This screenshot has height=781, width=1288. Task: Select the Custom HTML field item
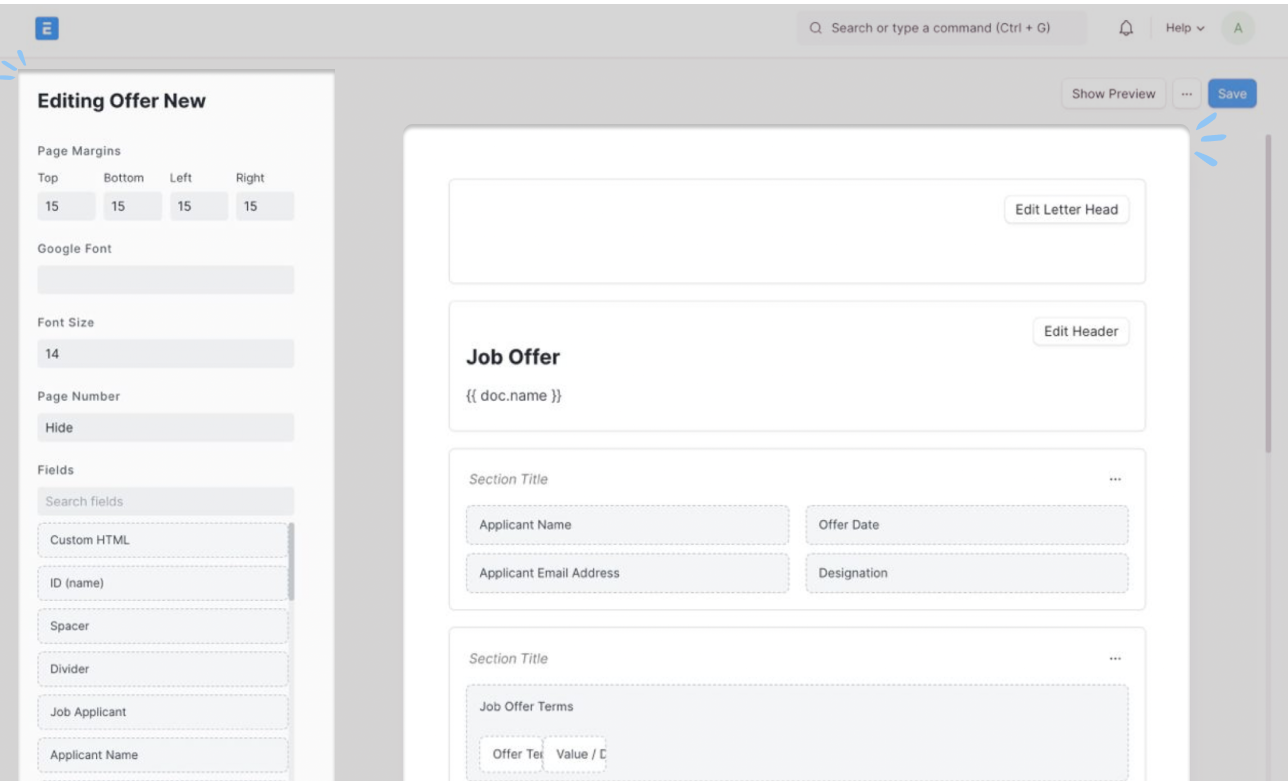163,540
